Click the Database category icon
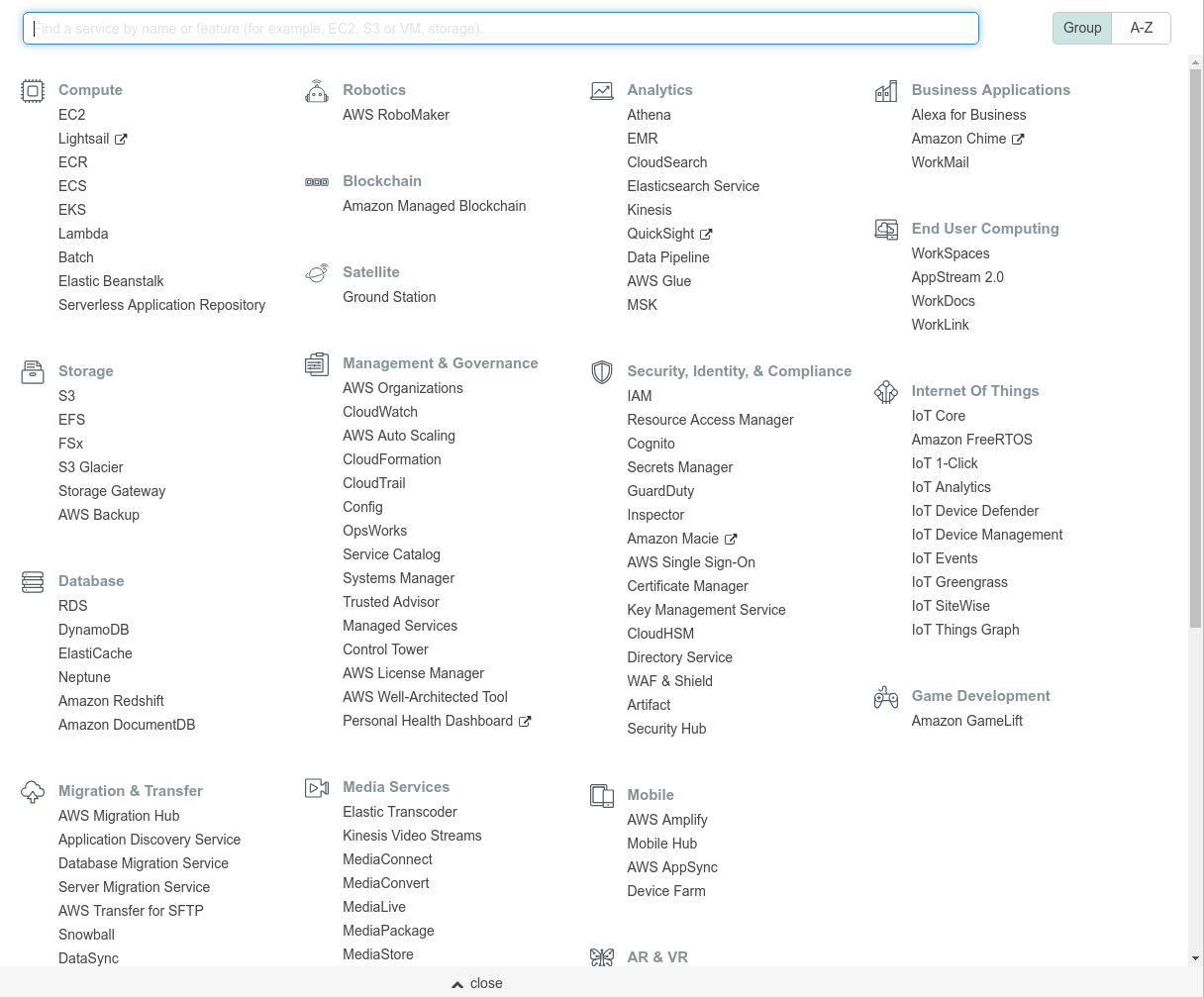Image resolution: width=1204 pixels, height=997 pixels. coord(33,582)
